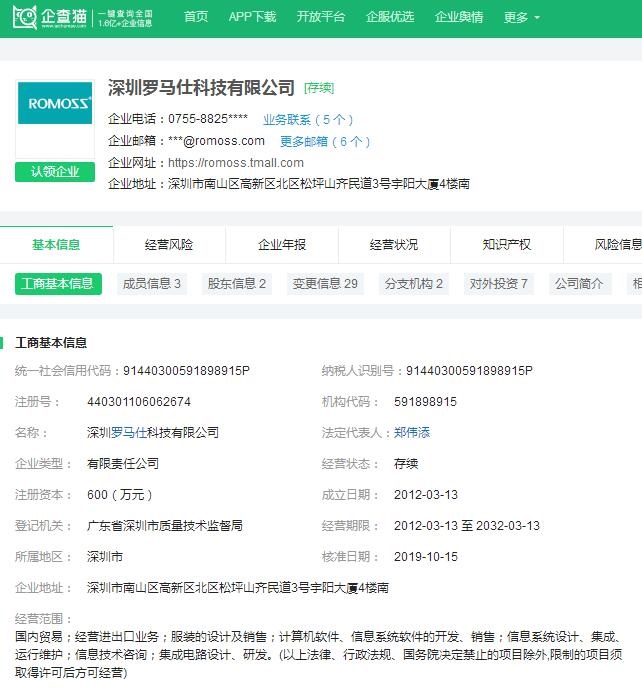This screenshot has height=689, width=642.
Task: Open 更多邮箱（6个）link
Action: [325, 141]
